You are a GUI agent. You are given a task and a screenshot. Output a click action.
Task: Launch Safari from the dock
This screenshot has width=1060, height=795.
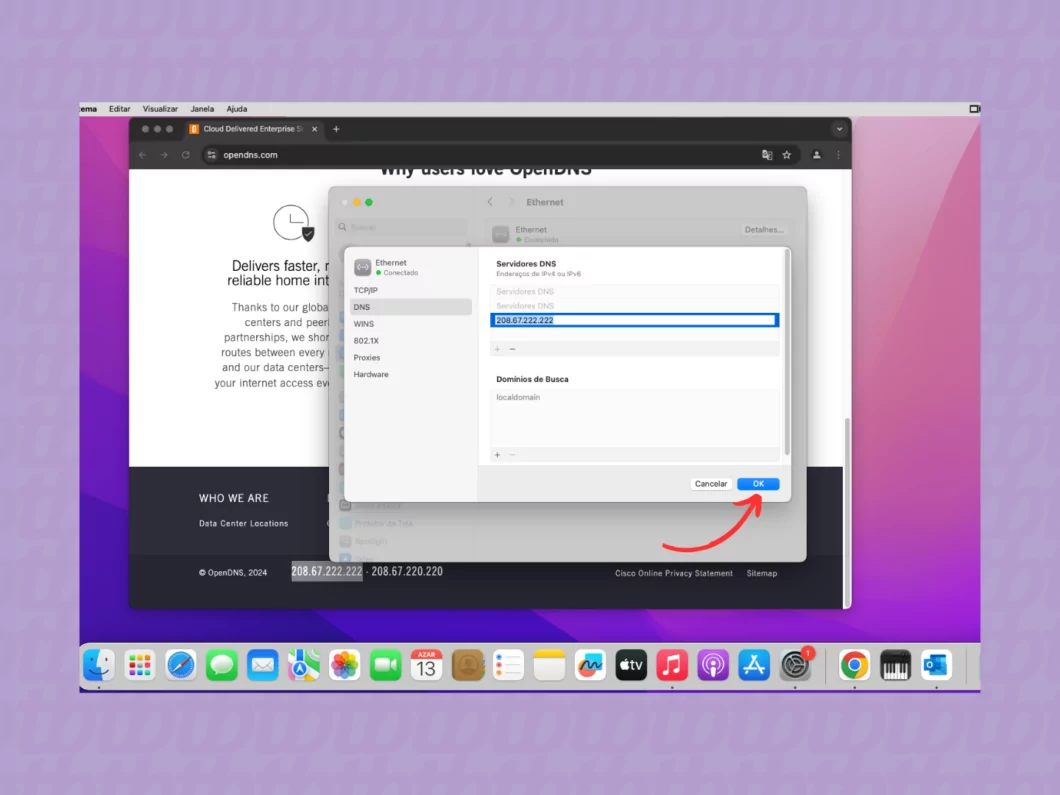(180, 665)
